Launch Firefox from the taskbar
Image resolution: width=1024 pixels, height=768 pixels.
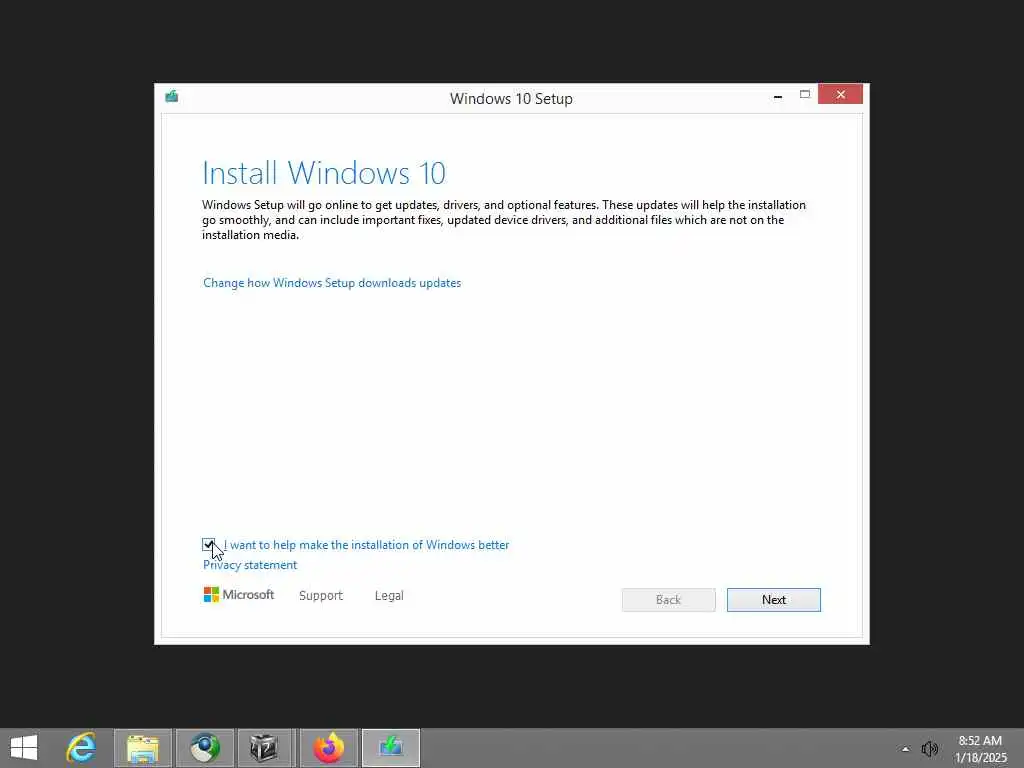click(328, 748)
